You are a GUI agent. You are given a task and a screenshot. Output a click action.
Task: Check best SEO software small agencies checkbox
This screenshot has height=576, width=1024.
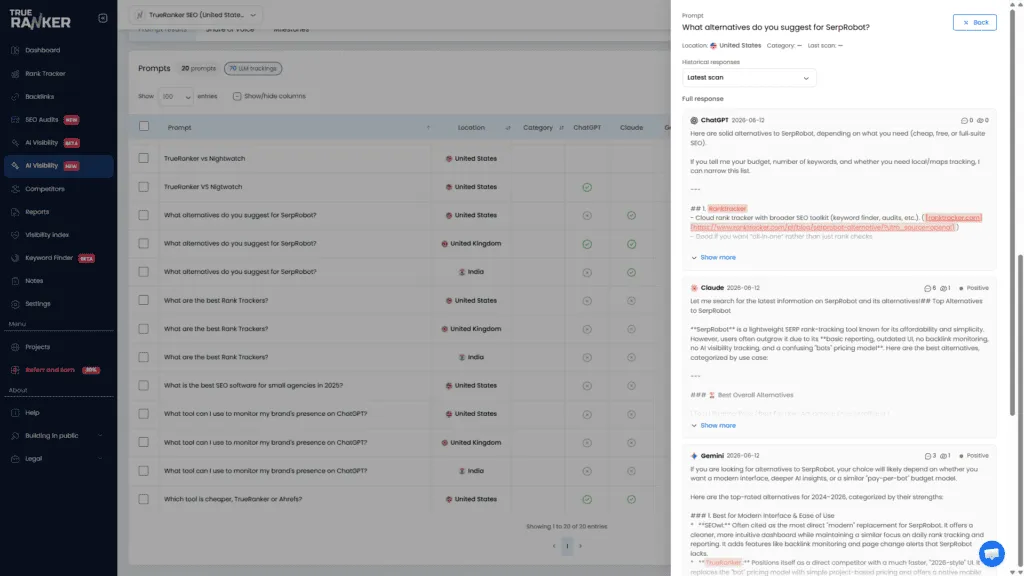coord(144,385)
